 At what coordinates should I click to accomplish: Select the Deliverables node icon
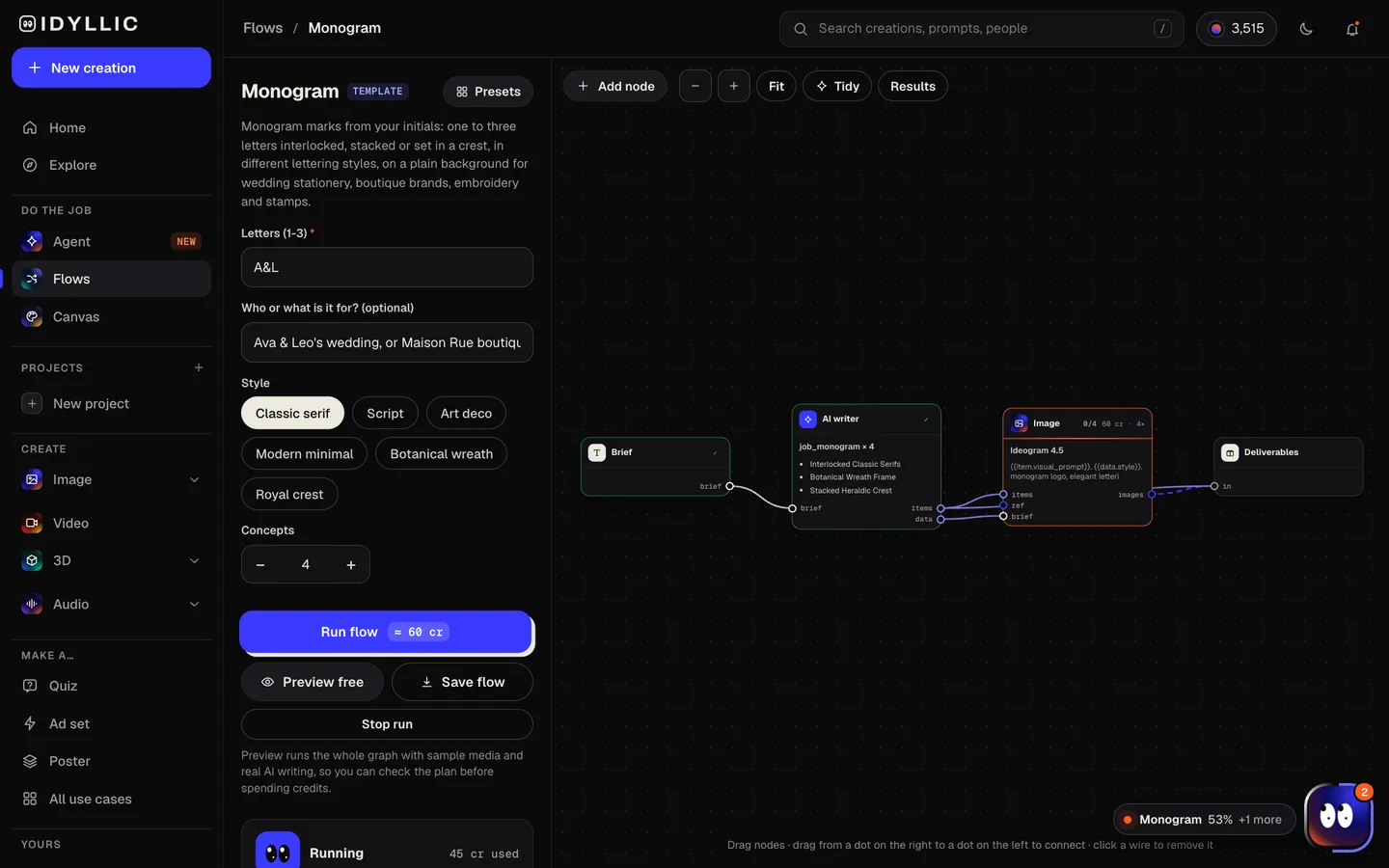pos(1230,452)
